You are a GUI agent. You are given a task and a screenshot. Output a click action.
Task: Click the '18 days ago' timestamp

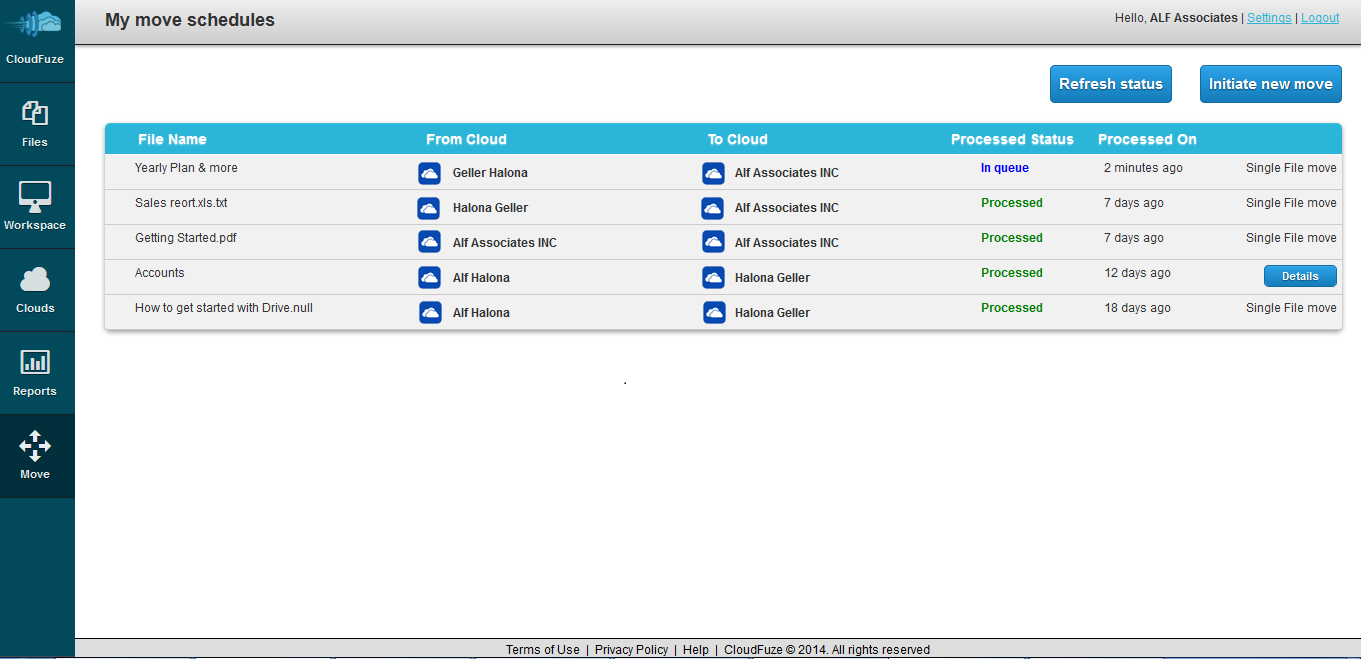tap(1137, 308)
